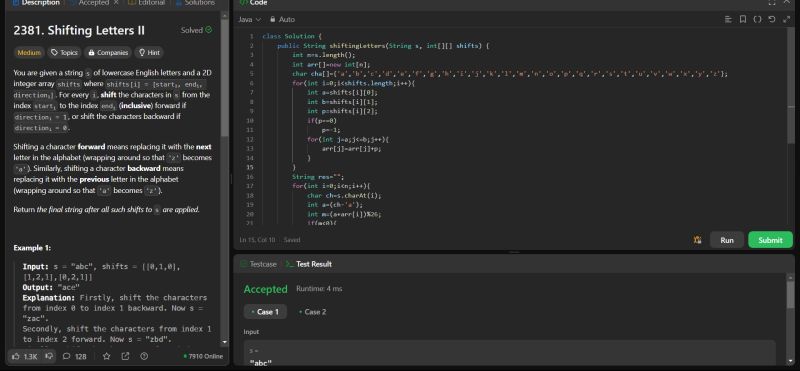Click the Accepted result heading
Viewport: 800px width, 371px height.
tap(266, 289)
